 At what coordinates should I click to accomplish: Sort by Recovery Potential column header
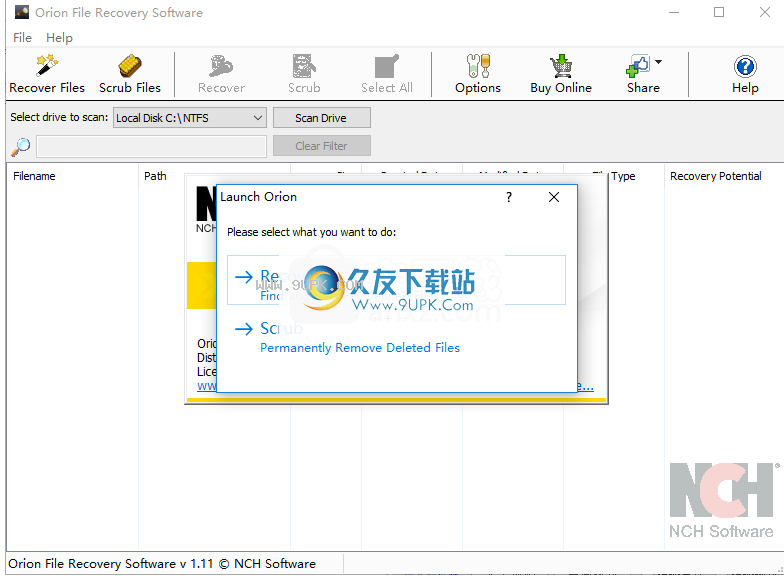point(716,176)
